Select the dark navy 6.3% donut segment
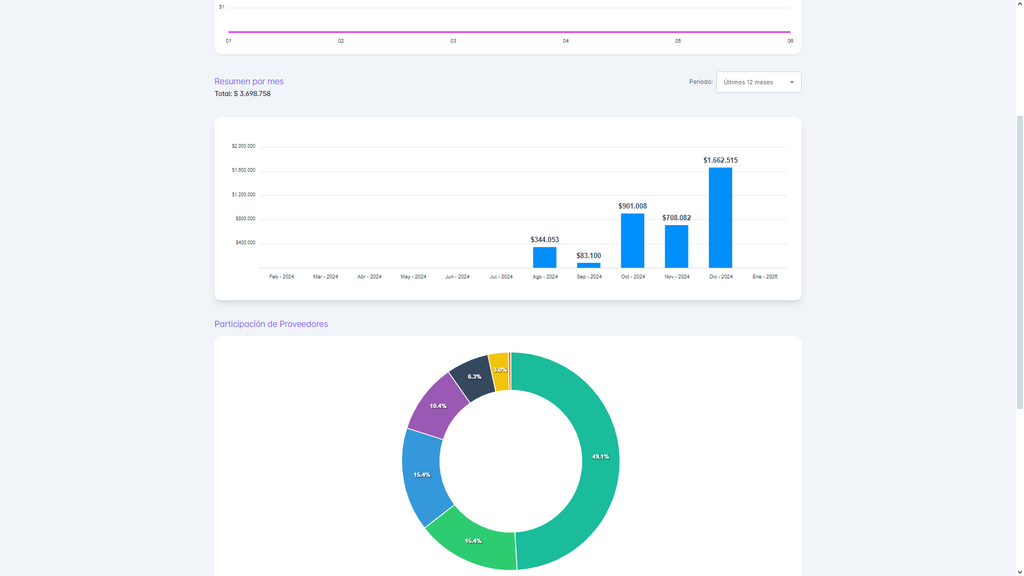Viewport: 1024px width, 576px height. tap(473, 376)
